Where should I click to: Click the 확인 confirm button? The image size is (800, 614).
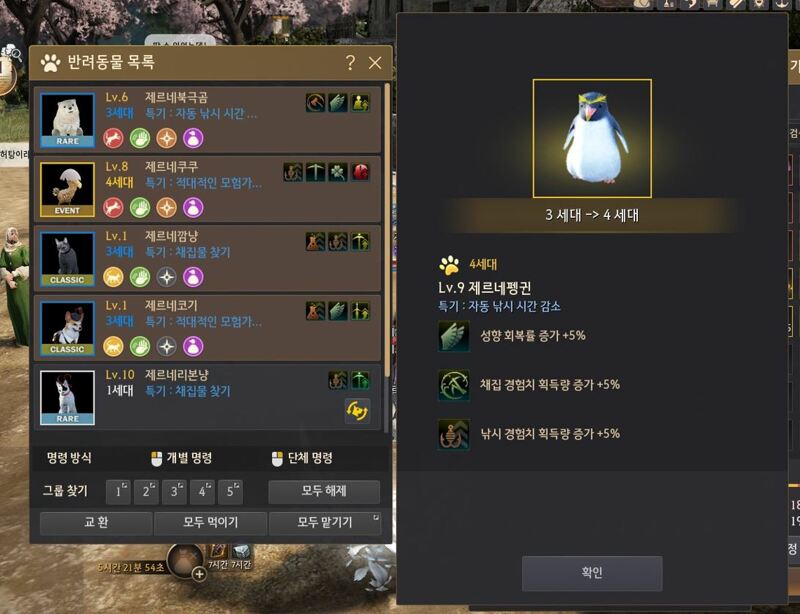pos(592,573)
